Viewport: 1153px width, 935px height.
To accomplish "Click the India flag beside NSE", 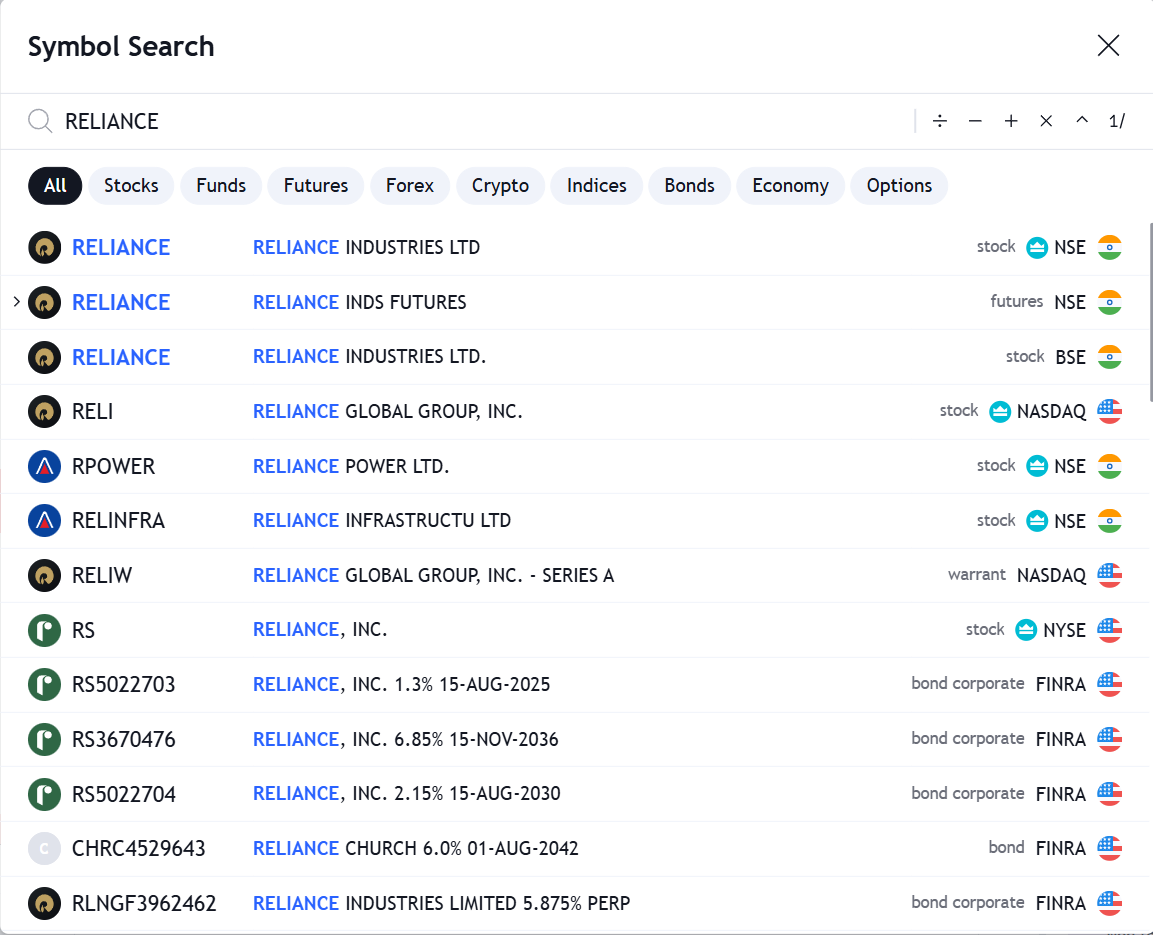I will (x=1109, y=247).
